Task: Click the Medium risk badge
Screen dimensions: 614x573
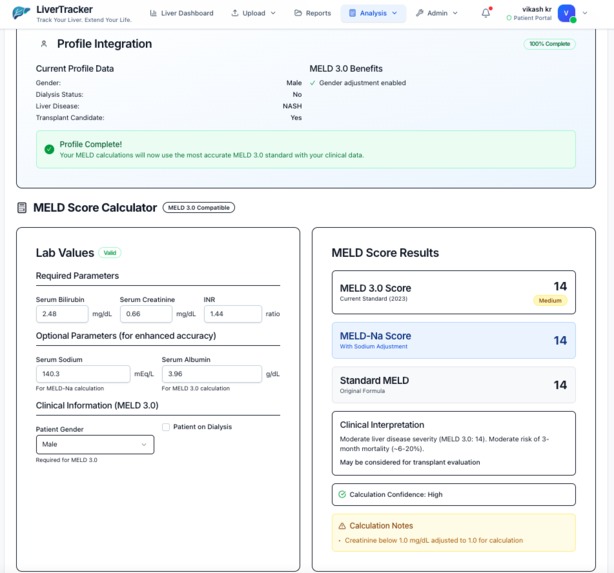Action: click(x=550, y=301)
